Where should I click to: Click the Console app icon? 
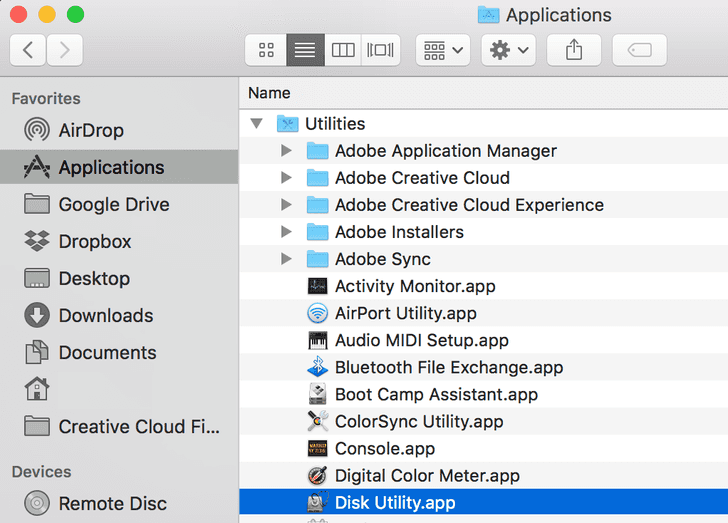point(317,448)
